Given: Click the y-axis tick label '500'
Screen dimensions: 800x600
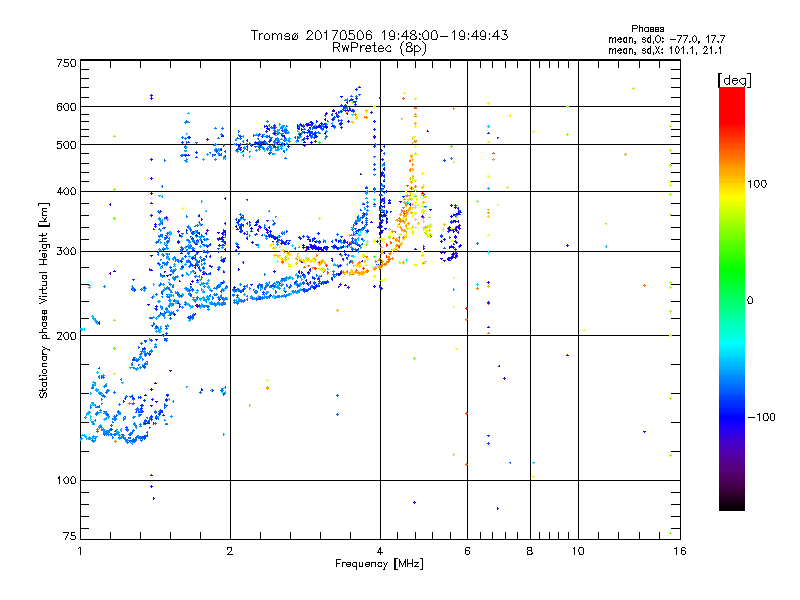Looking at the screenshot, I should coord(66,145).
